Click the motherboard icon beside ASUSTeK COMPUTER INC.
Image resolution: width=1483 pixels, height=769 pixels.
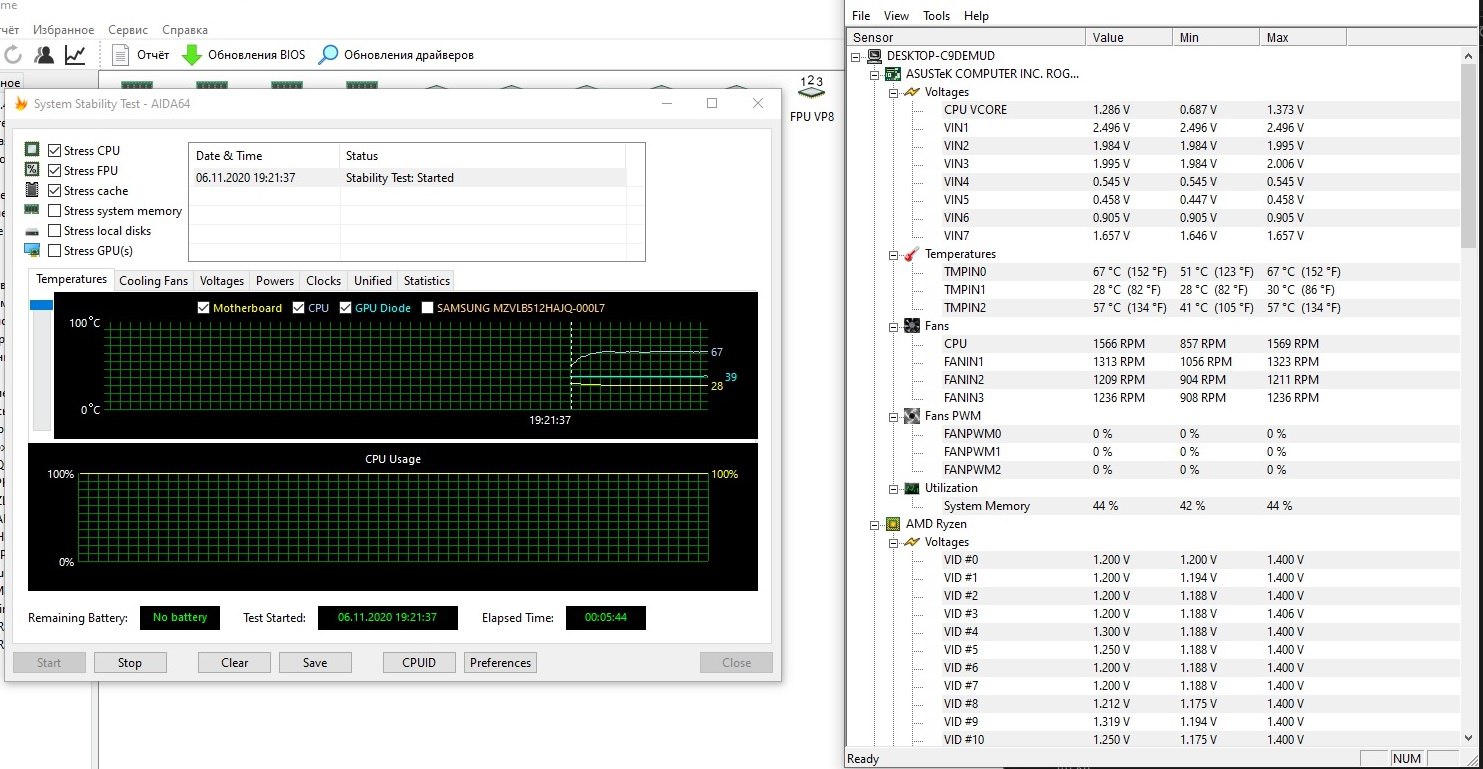point(894,74)
